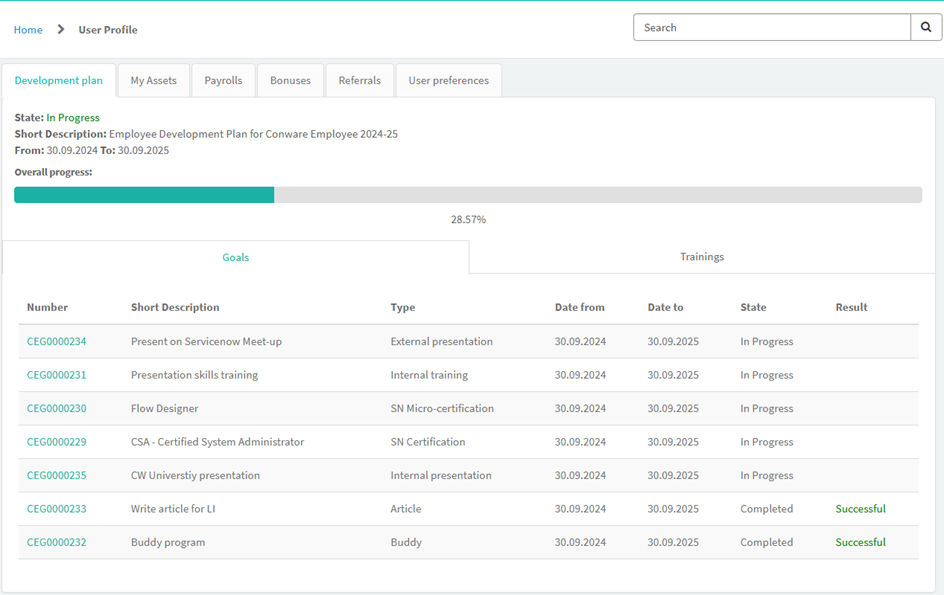Open Buddy program goal CEG0000232
Screen dimensions: 944x595
tap(56, 543)
